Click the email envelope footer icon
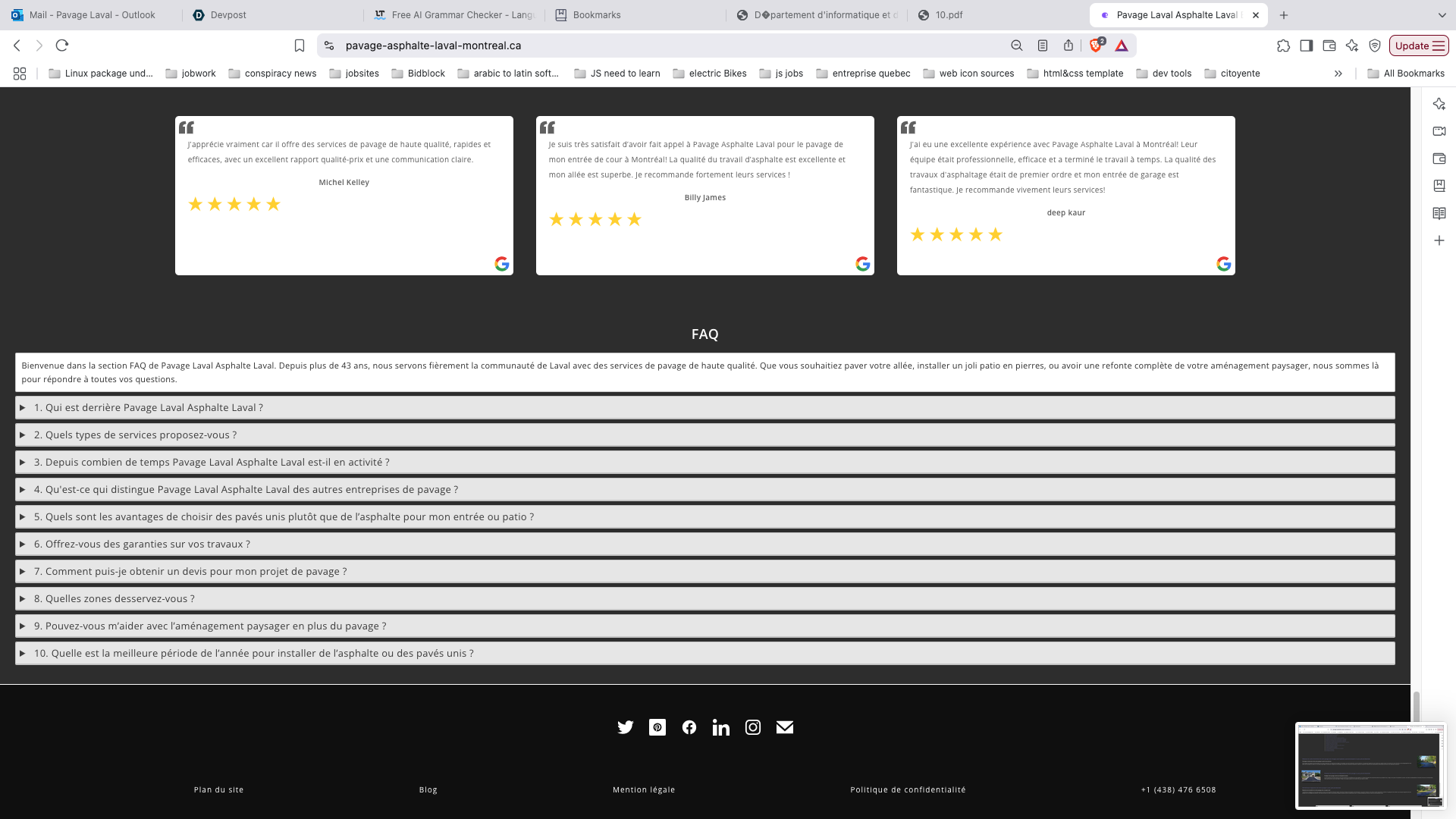 coord(785,727)
